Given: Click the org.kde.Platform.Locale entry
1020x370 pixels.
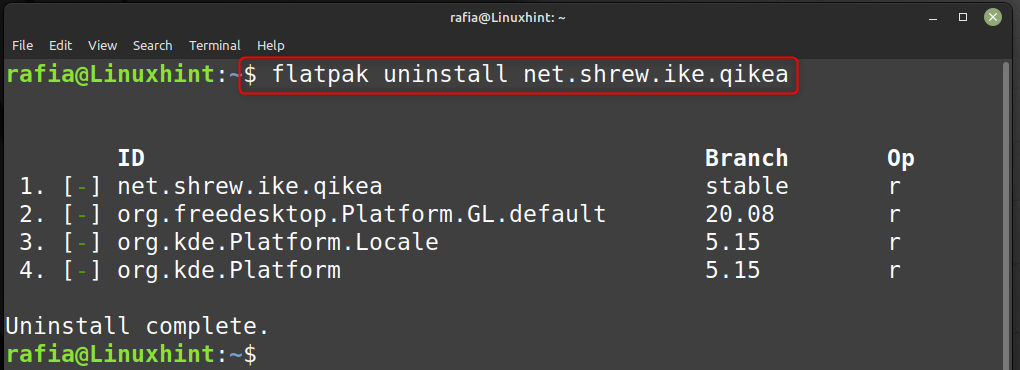Looking at the screenshot, I should point(278,243).
